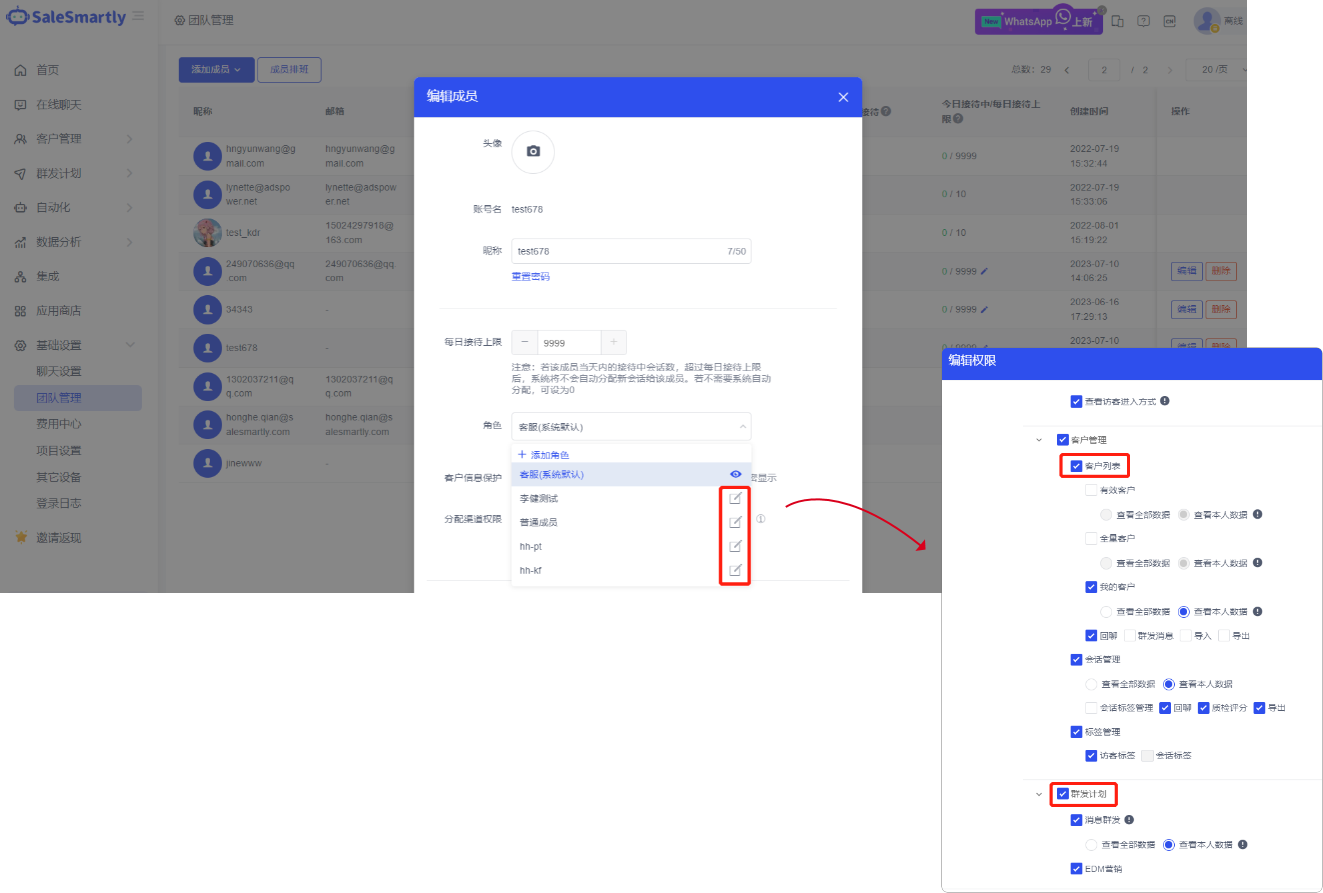Viewport: 1323px width, 893px height.
Task: Toggle the 会话管理 checkbox
Action: [x=1076, y=659]
